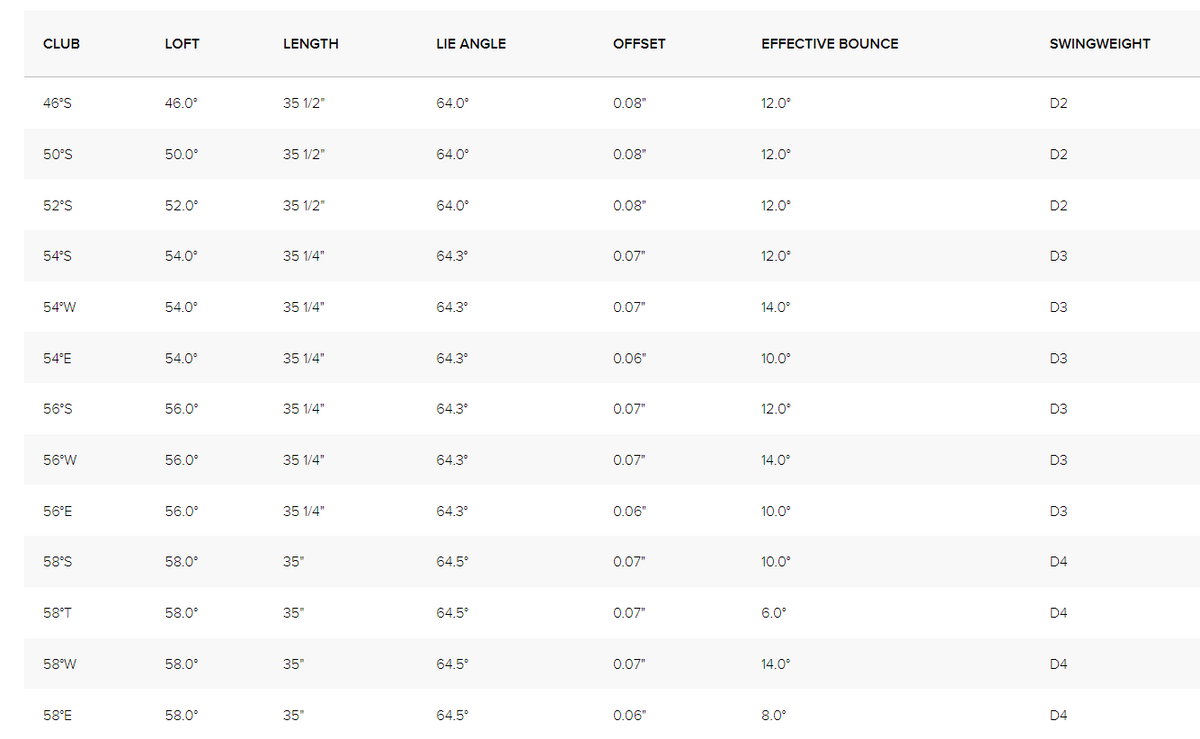Click swingweight D4 in the 58°W row

pos(1059,664)
